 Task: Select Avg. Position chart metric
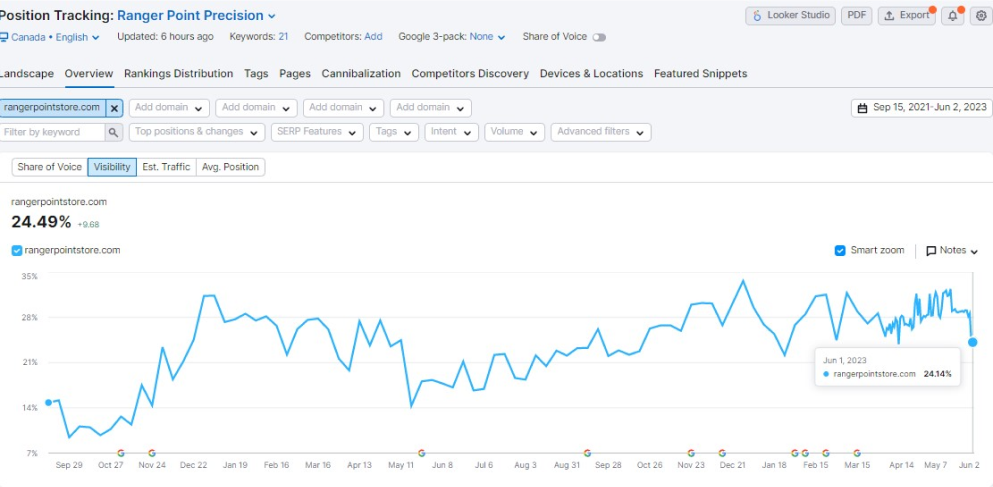tap(231, 167)
